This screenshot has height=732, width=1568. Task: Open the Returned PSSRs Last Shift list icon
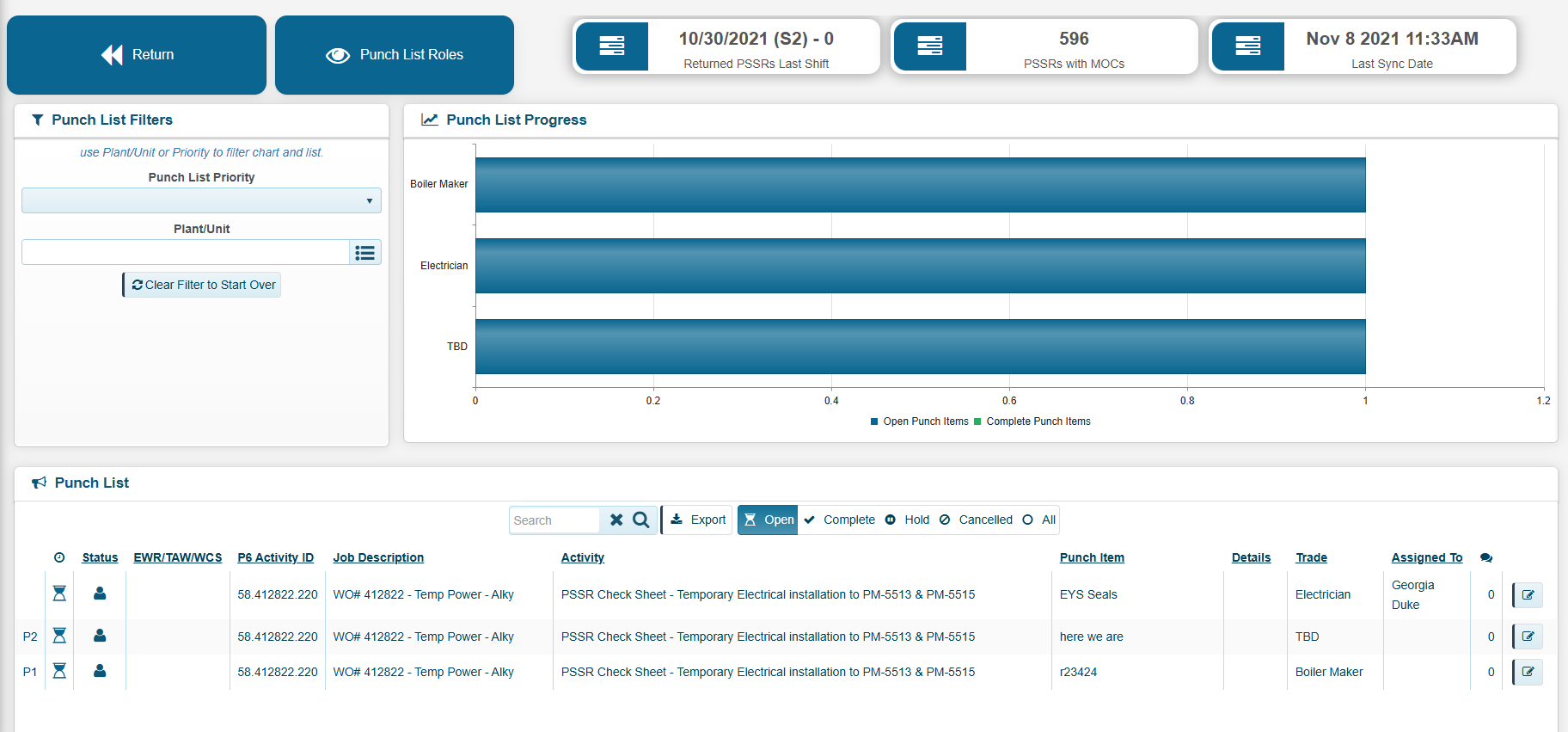(612, 46)
